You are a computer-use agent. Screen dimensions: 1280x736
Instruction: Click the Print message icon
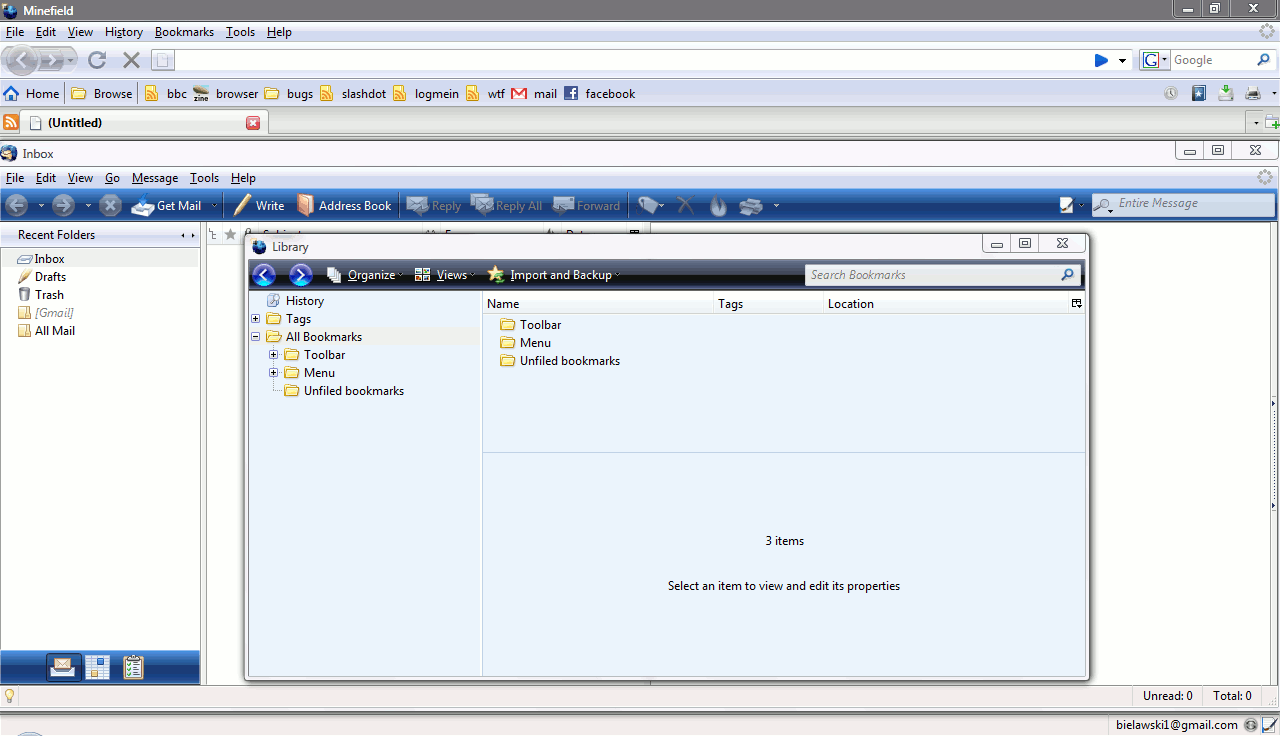pos(751,205)
